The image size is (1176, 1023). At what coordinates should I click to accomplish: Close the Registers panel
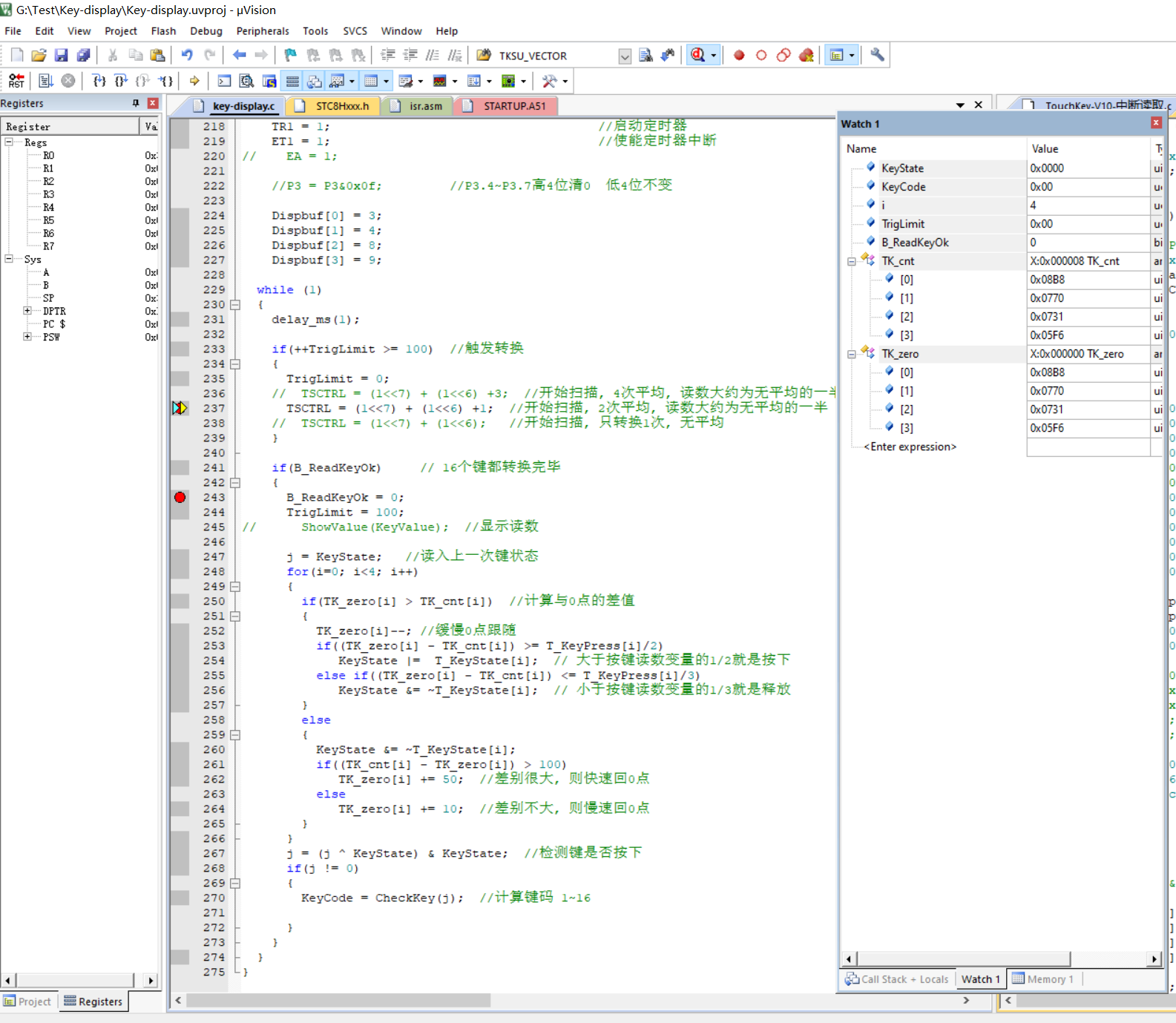pos(153,103)
